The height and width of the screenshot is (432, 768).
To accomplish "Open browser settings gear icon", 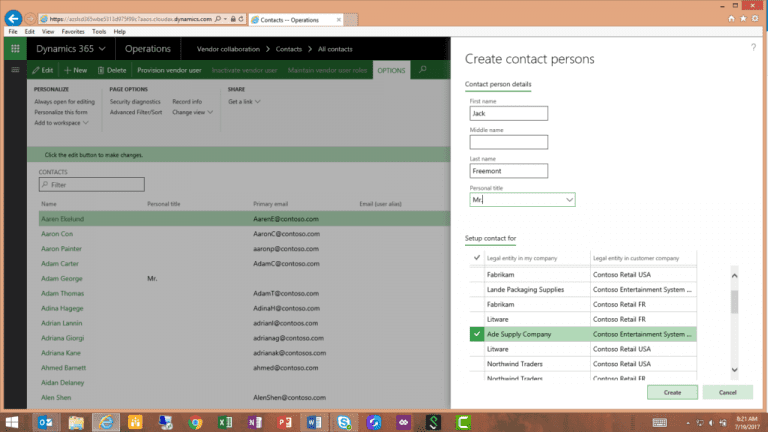I will [x=755, y=19].
